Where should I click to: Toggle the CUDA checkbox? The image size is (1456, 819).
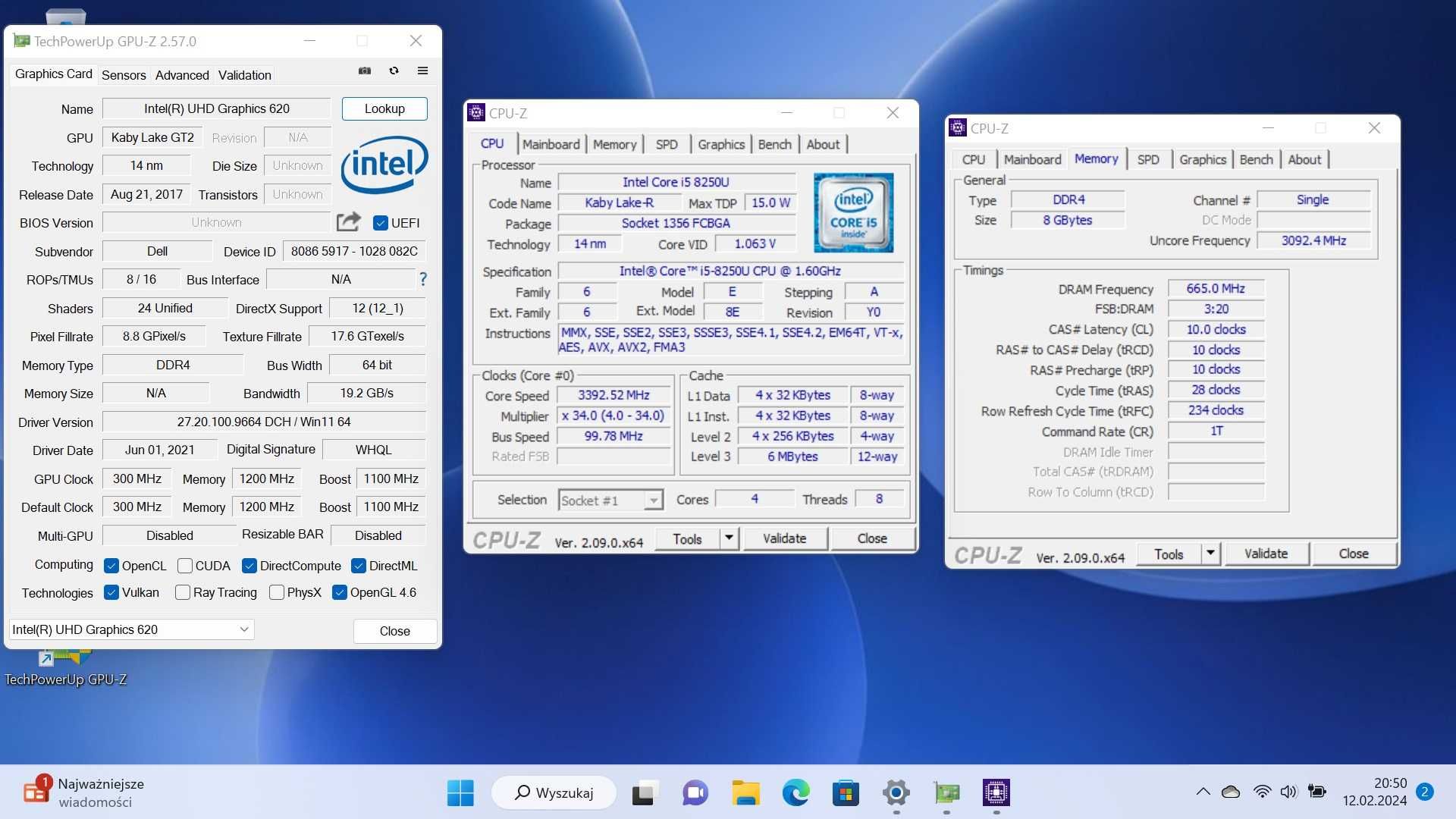coord(184,566)
